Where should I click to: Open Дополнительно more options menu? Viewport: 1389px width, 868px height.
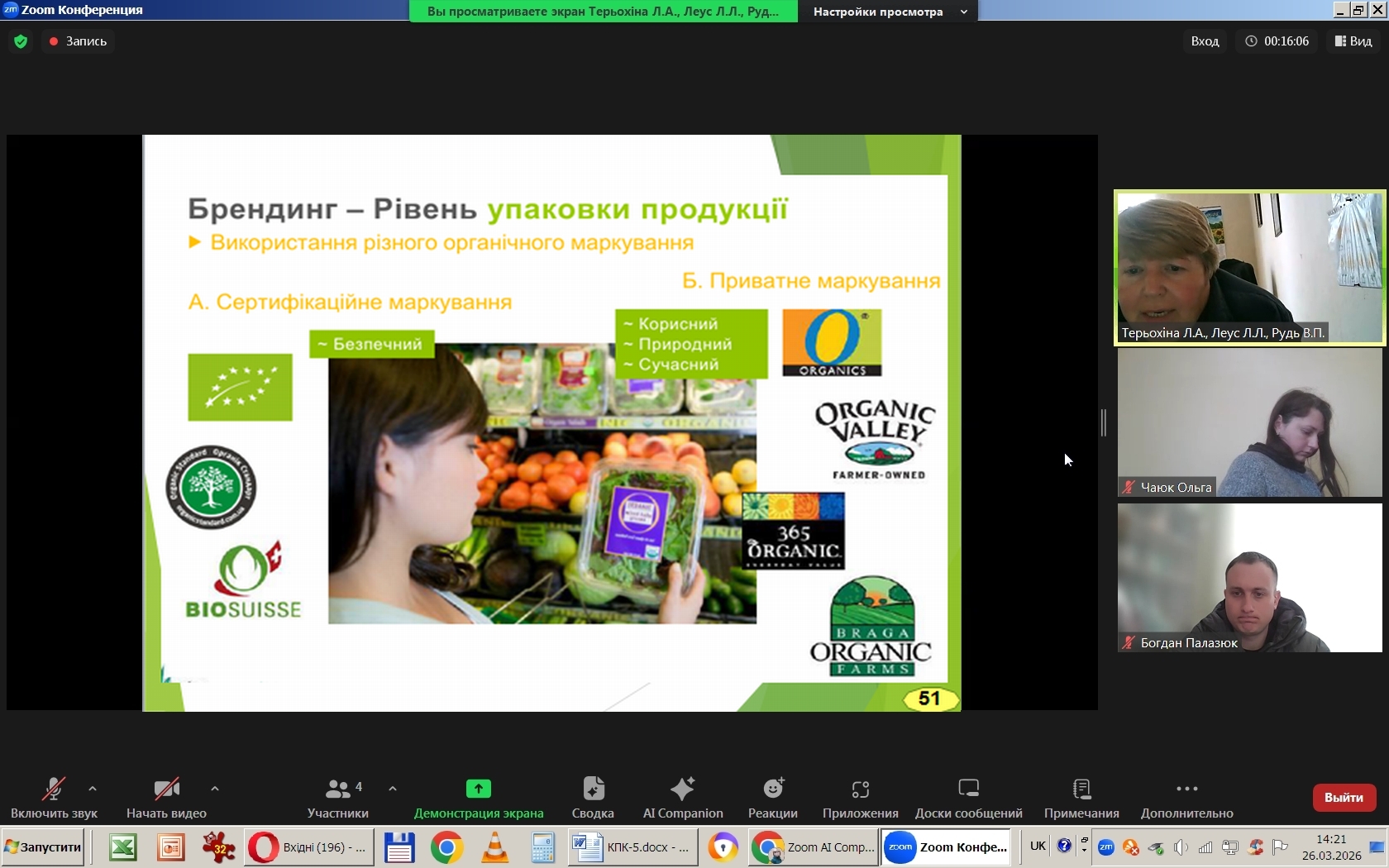[1186, 789]
